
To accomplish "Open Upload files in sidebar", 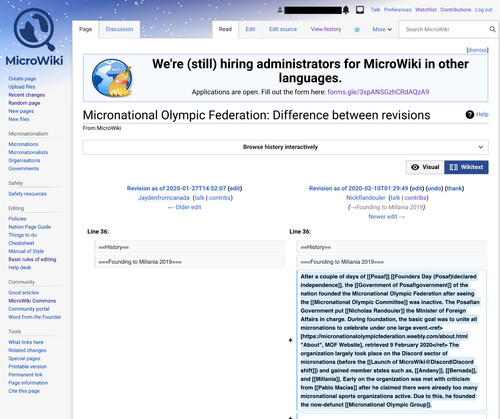I will [x=22, y=87].
